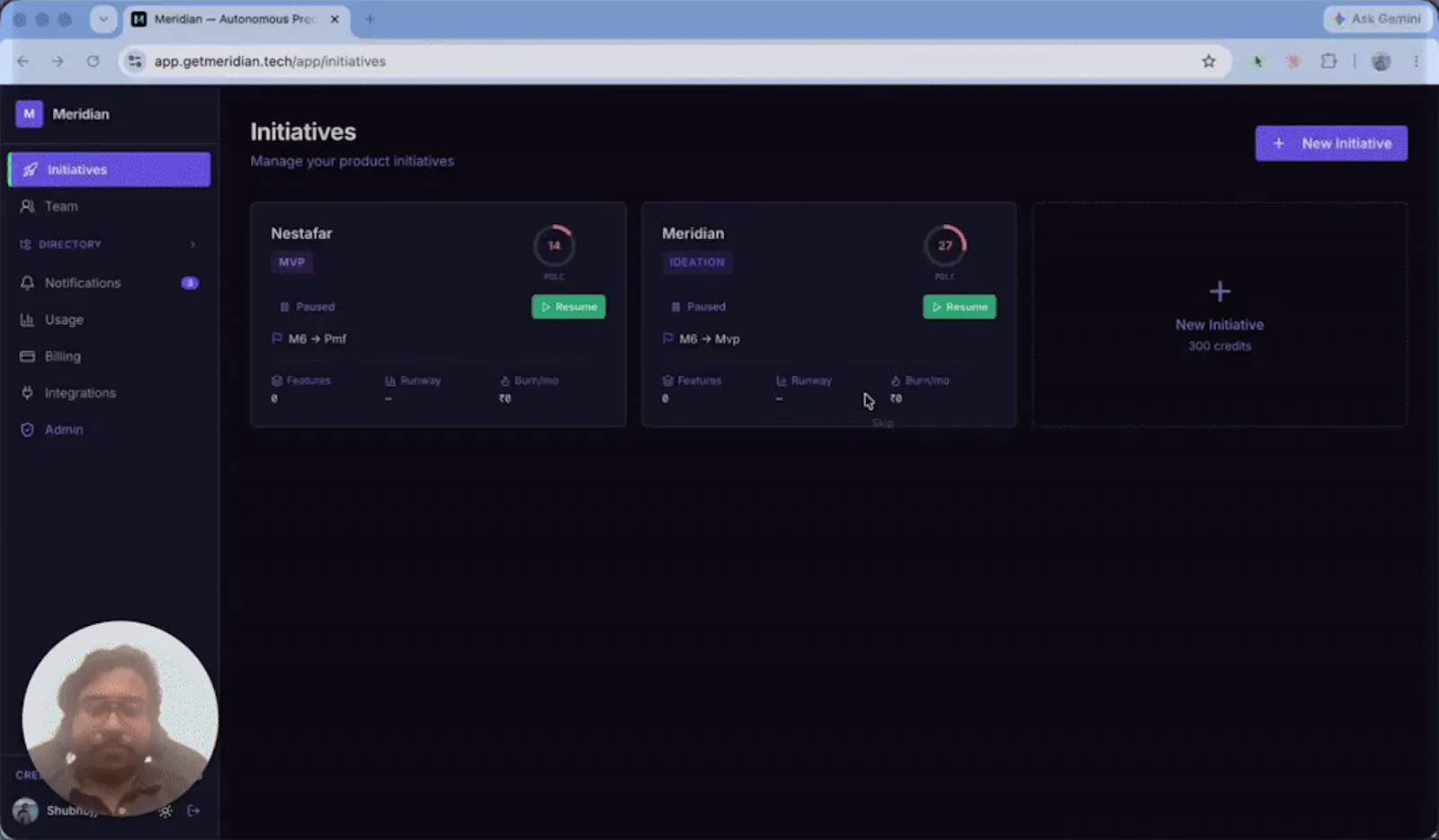Click the Admin shield icon

click(x=27, y=430)
